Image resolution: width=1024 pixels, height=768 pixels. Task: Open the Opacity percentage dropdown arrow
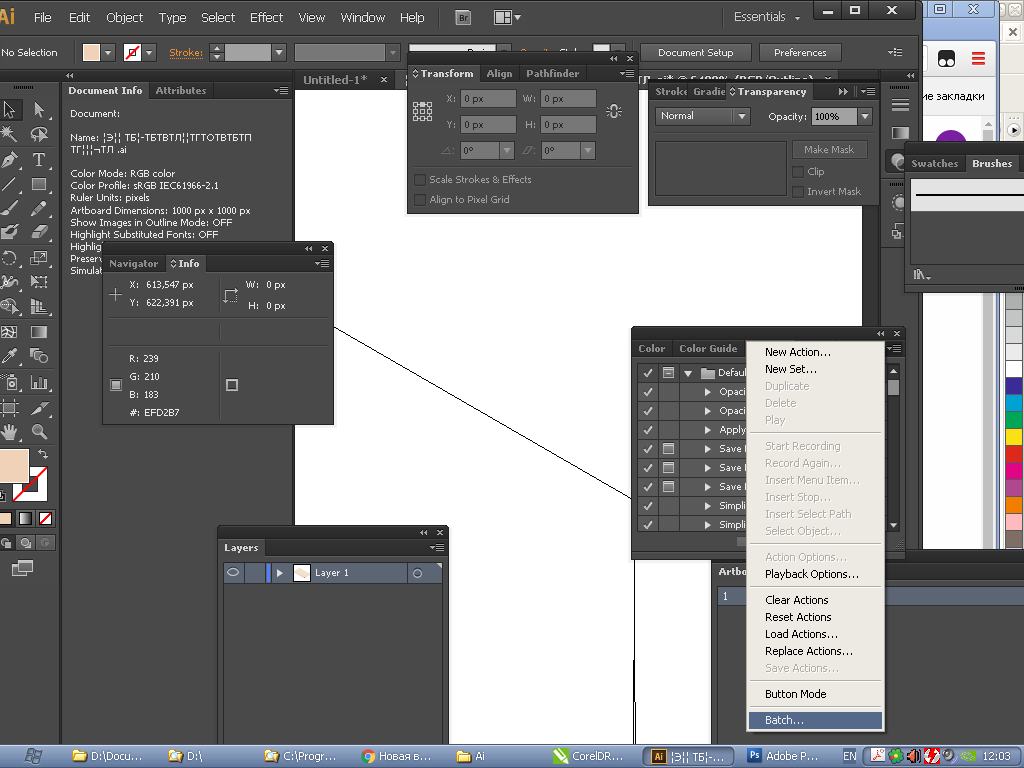865,117
